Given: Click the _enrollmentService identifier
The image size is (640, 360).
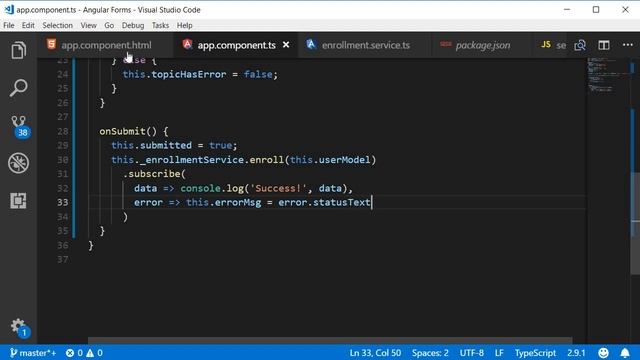Looking at the screenshot, I should [x=191, y=160].
